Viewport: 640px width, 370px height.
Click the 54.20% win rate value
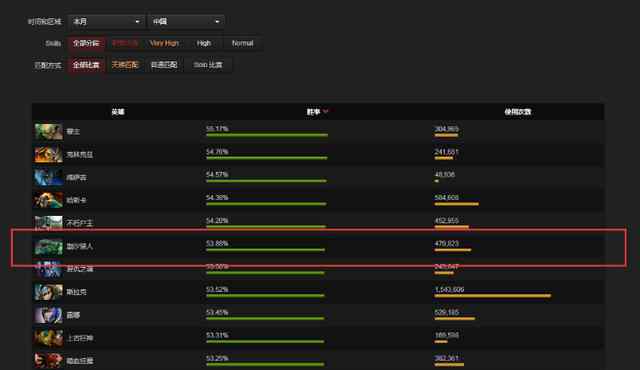coord(217,220)
